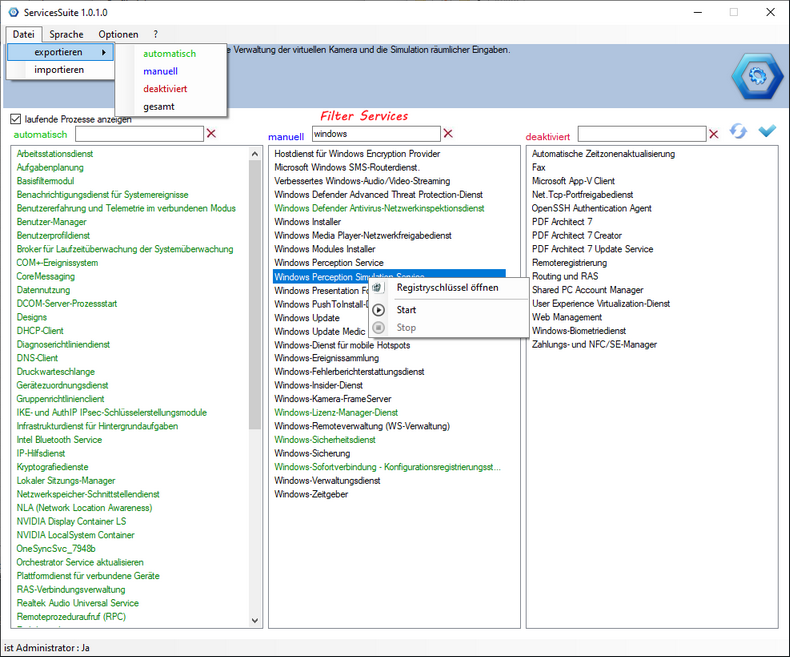
Task: Select 'Kryptografiedienste' service
Action: tap(52, 467)
